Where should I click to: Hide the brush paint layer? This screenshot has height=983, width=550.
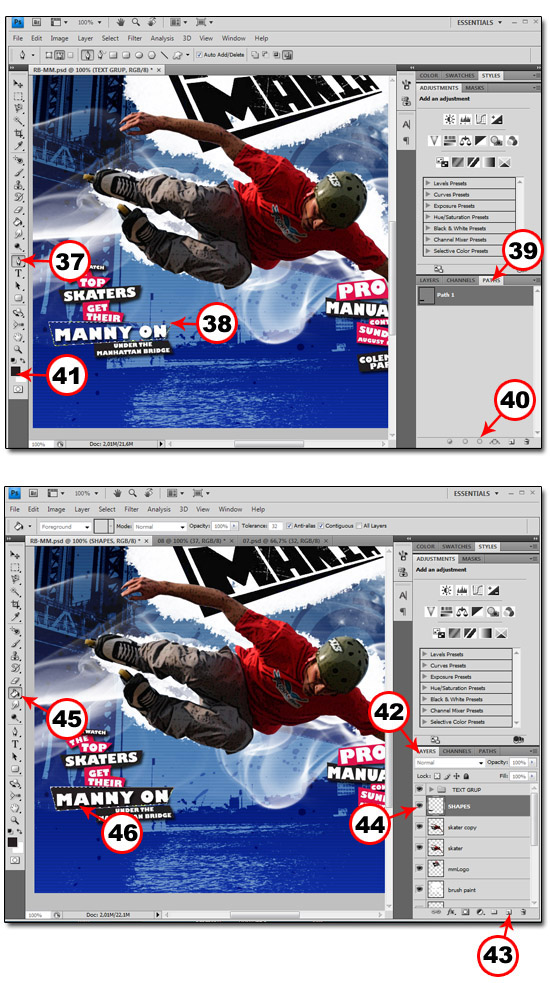[x=420, y=889]
